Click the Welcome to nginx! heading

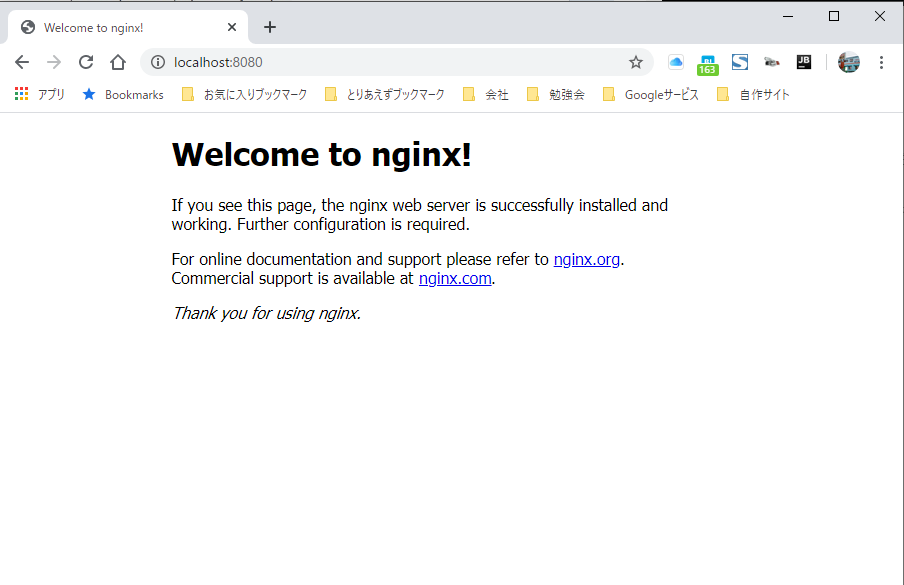point(321,155)
